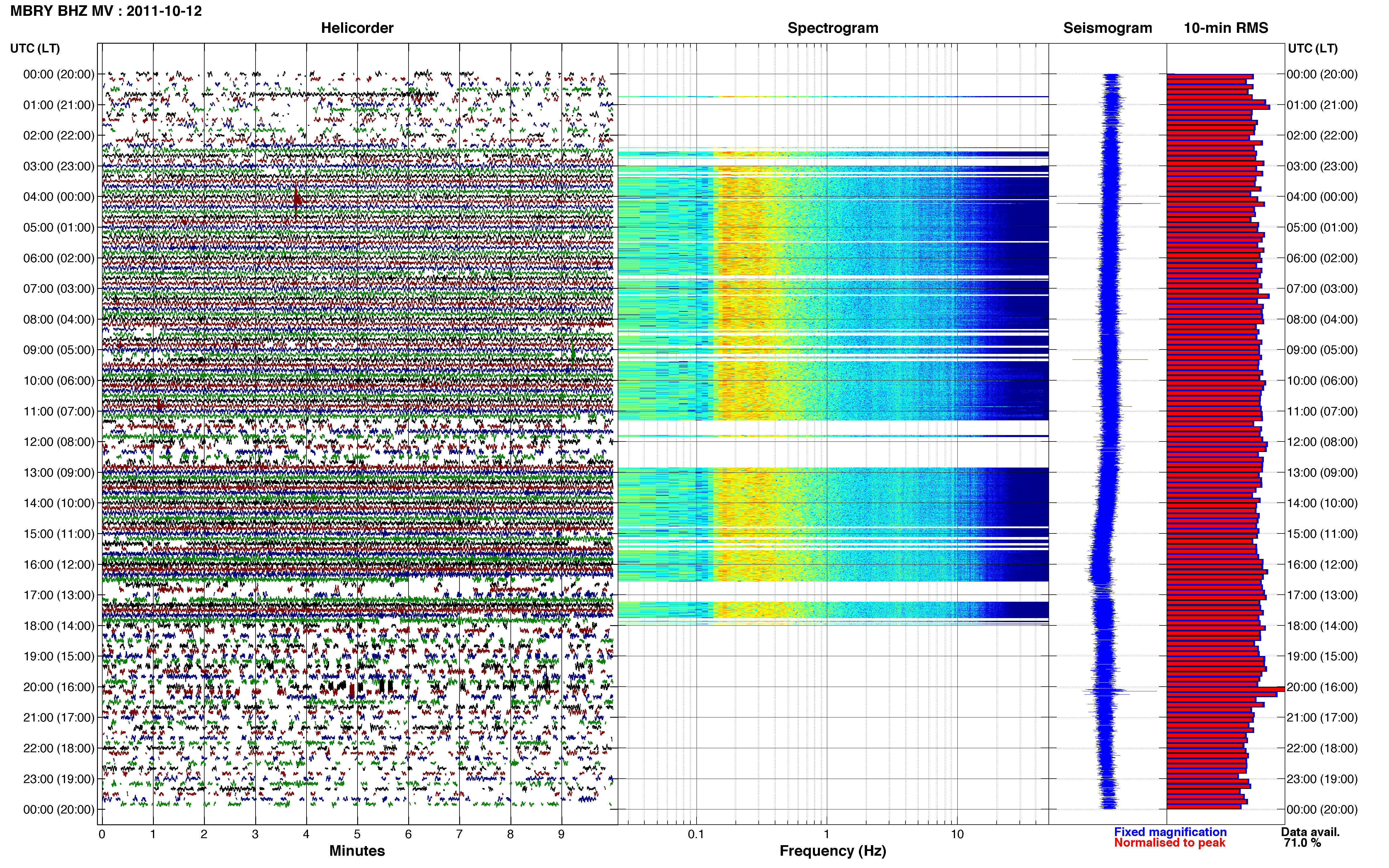Click '07:00 (03:00)' on the left time axis
Viewport: 1389px width, 868px height.
pos(59,289)
